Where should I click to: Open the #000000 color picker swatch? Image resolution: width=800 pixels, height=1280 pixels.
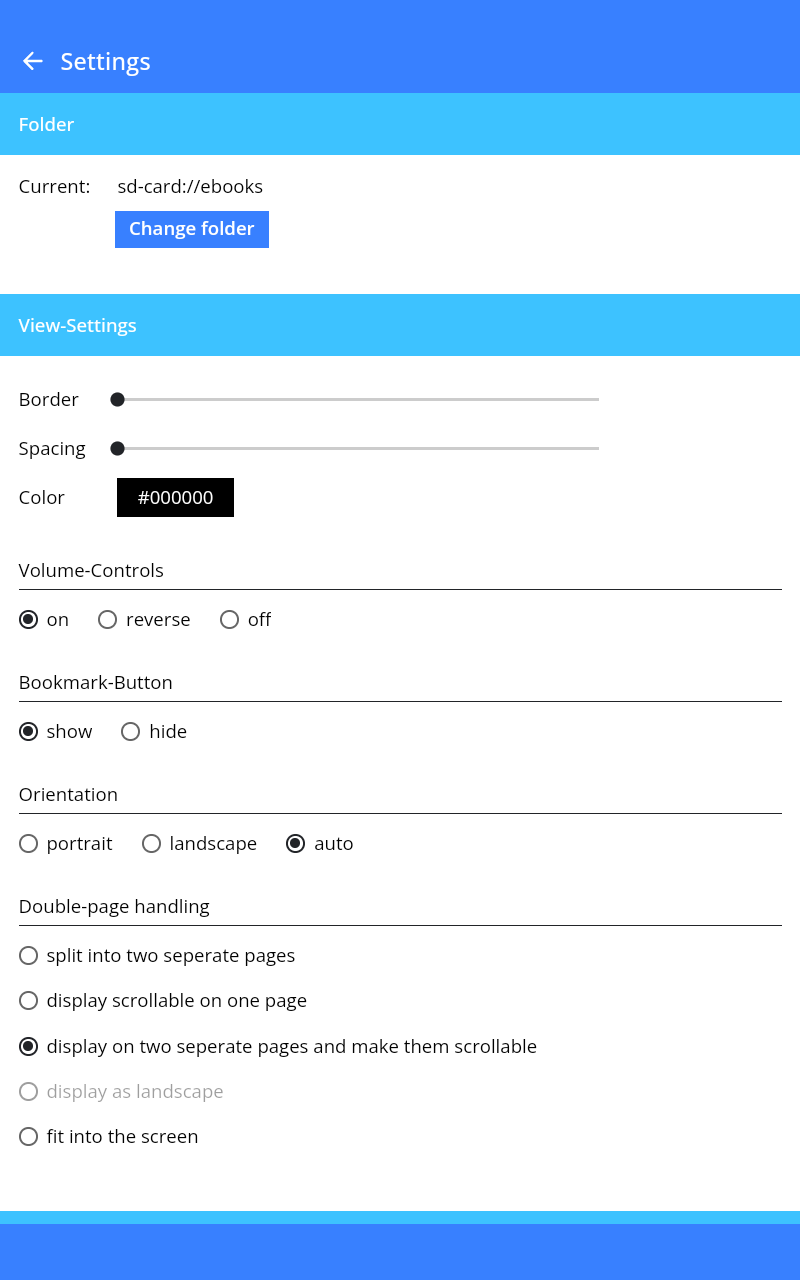[175, 497]
